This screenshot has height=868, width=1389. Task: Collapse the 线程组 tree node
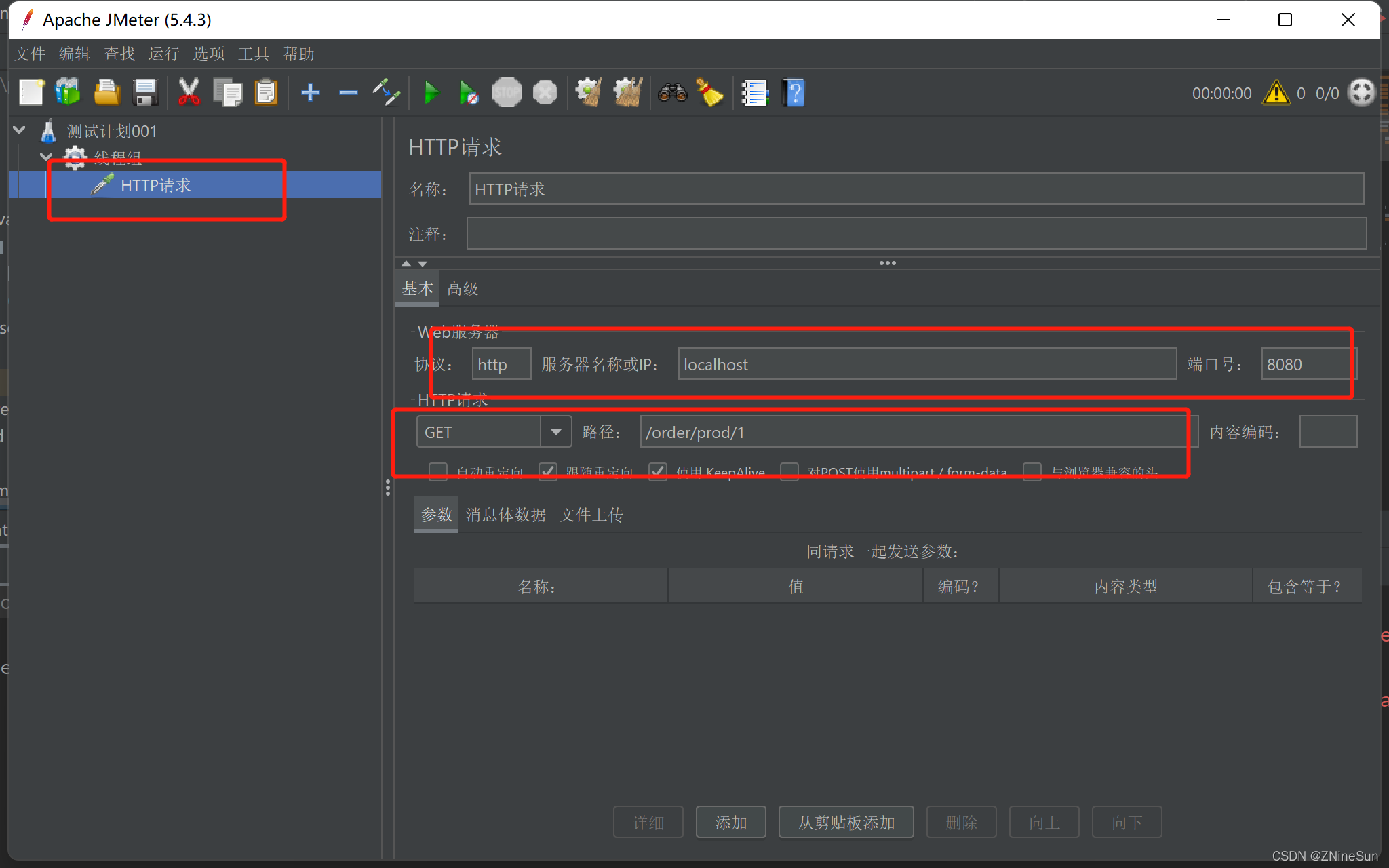point(46,157)
